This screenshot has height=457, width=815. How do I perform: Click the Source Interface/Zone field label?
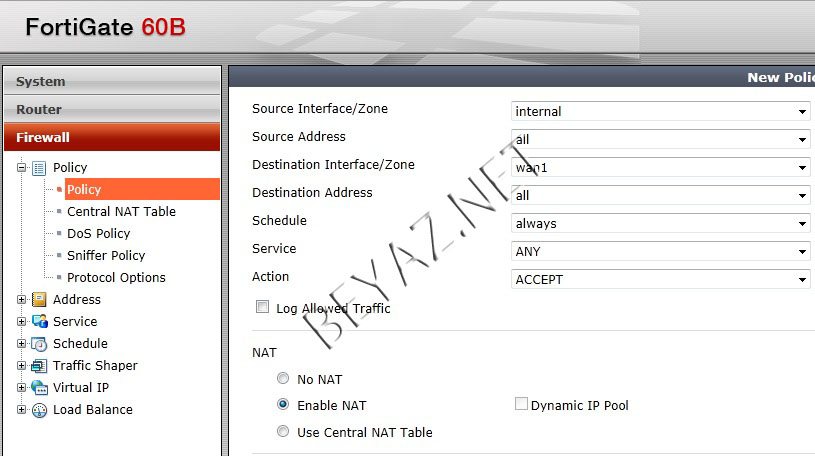[320, 109]
